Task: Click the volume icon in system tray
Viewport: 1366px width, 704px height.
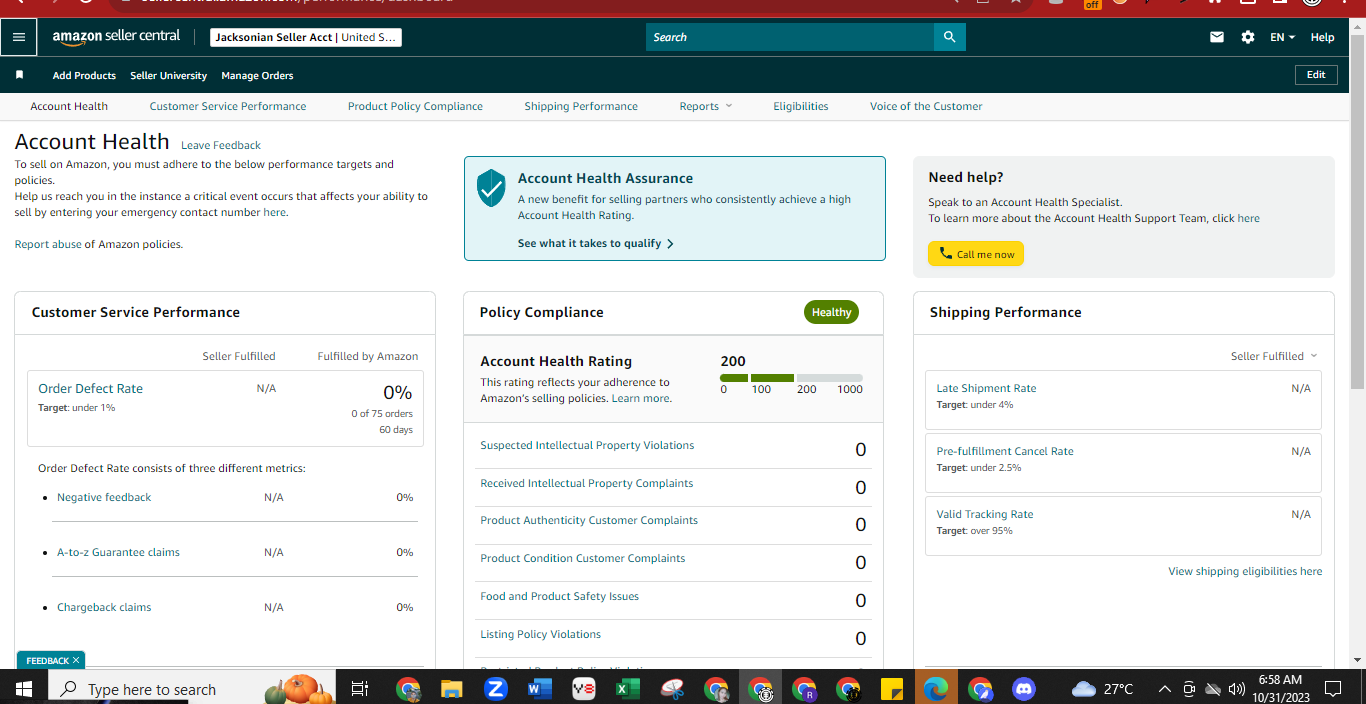Action: point(1237,689)
